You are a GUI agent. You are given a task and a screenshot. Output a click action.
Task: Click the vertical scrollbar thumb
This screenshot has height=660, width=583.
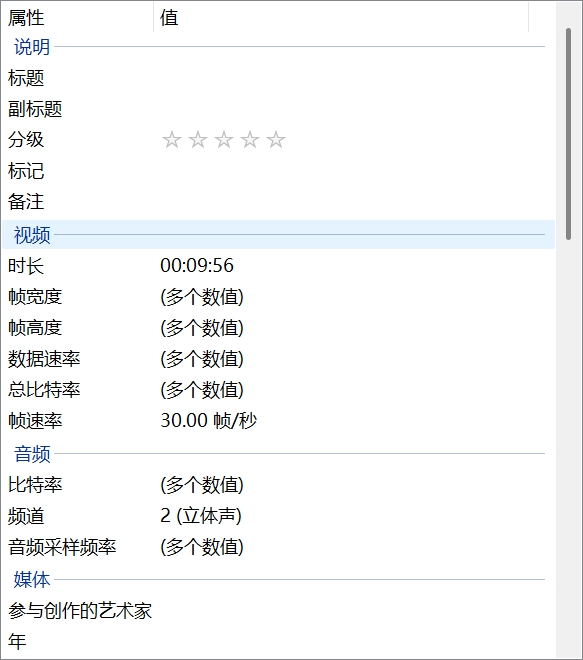point(568,134)
